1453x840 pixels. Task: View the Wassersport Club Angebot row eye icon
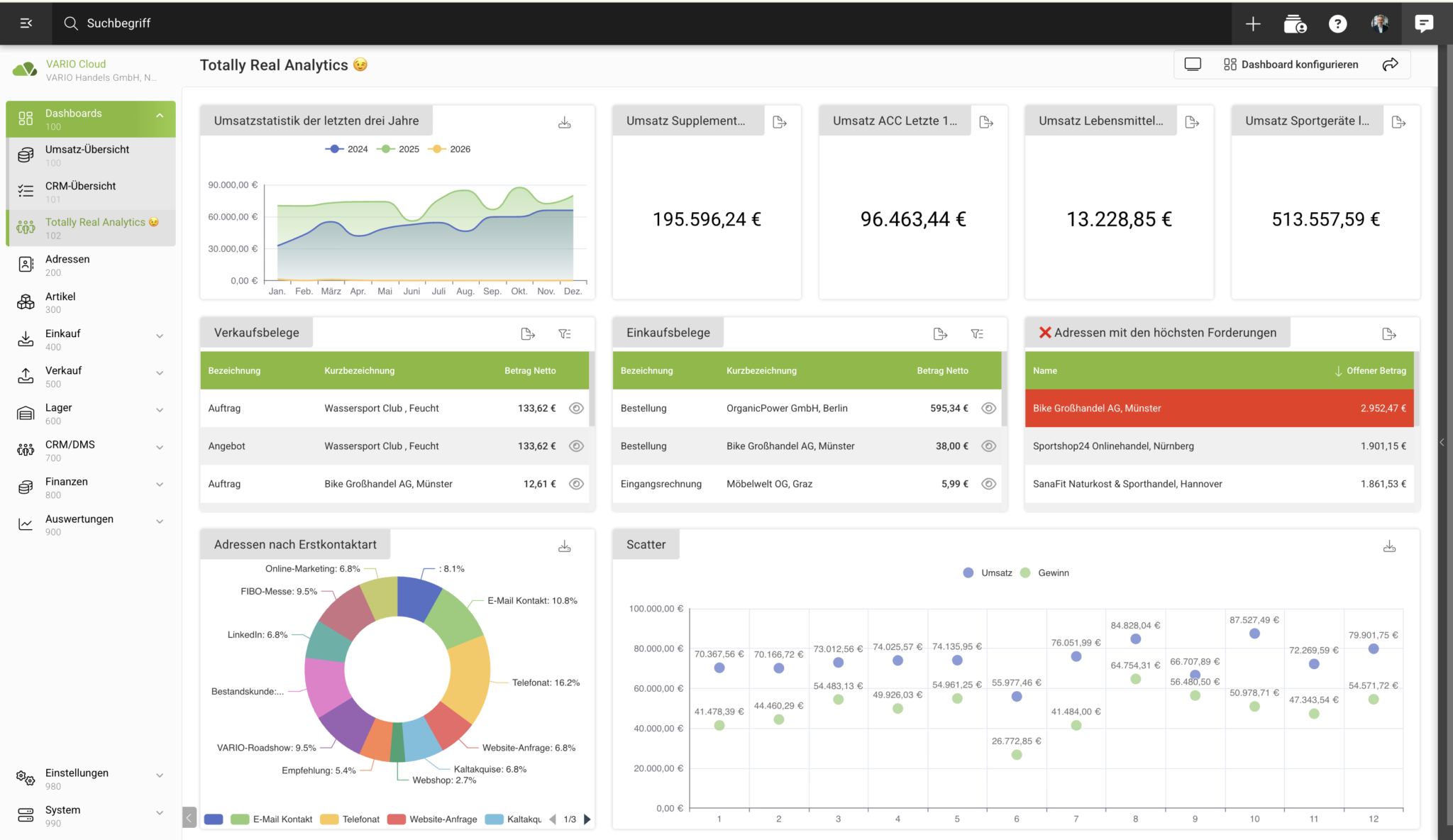click(576, 446)
